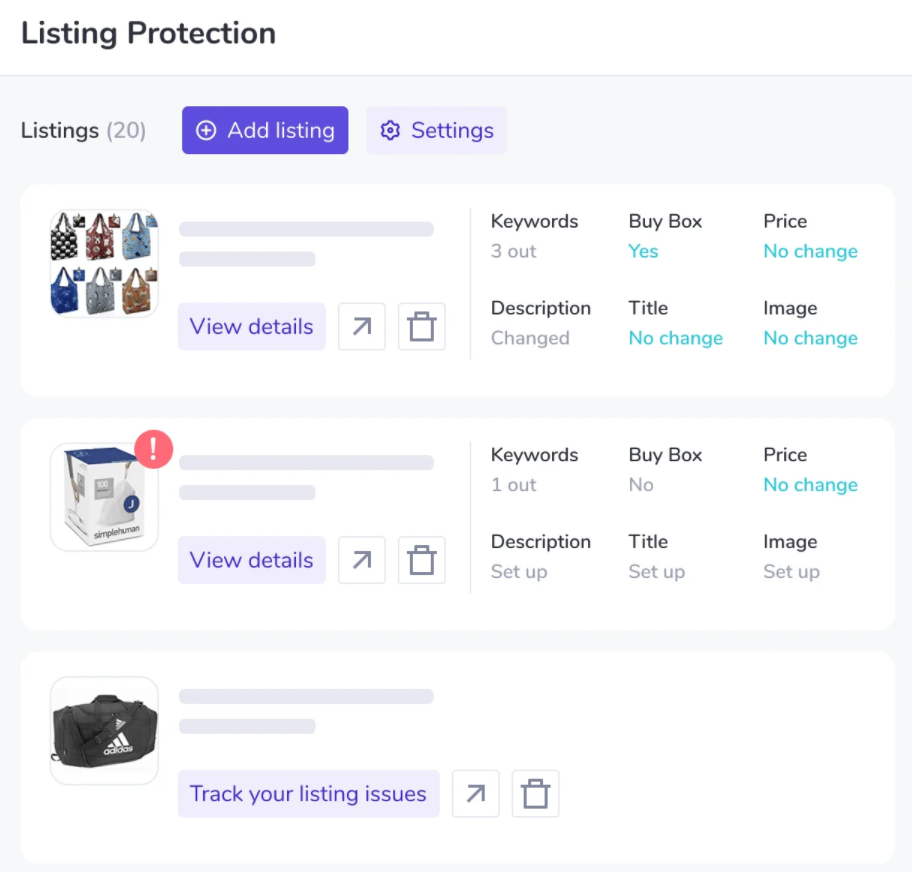View details of simplehuman listing
Viewport: 912px width, 872px height.
point(252,560)
